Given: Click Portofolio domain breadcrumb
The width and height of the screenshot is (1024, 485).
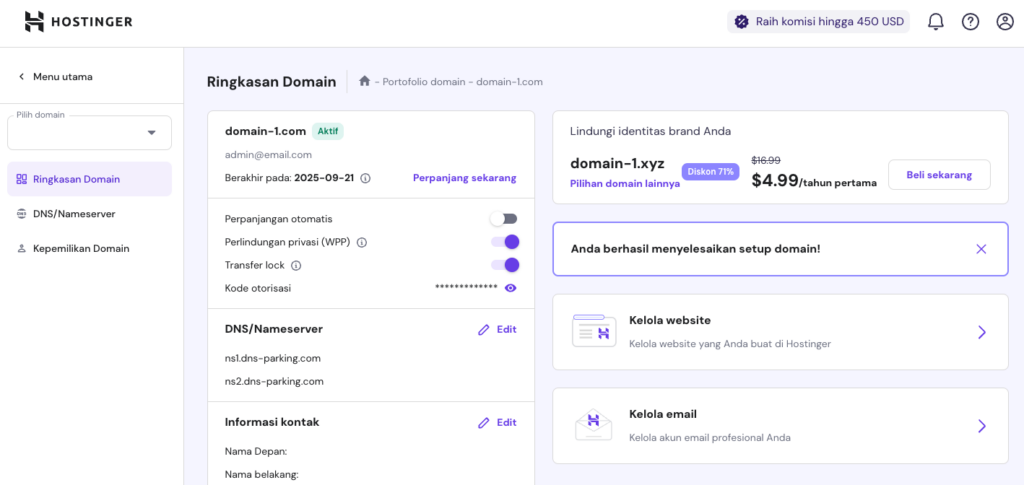Looking at the screenshot, I should [x=424, y=82].
